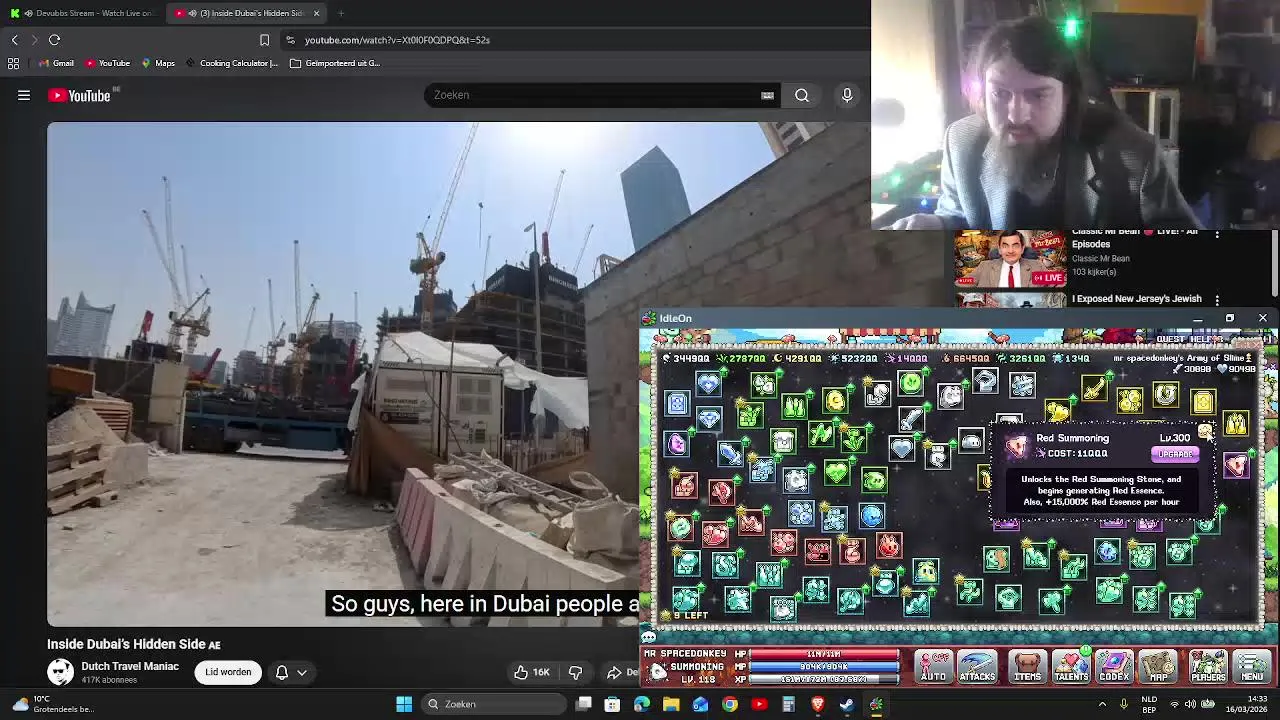Open options menu for Classic Mr Bean video

(1217, 234)
